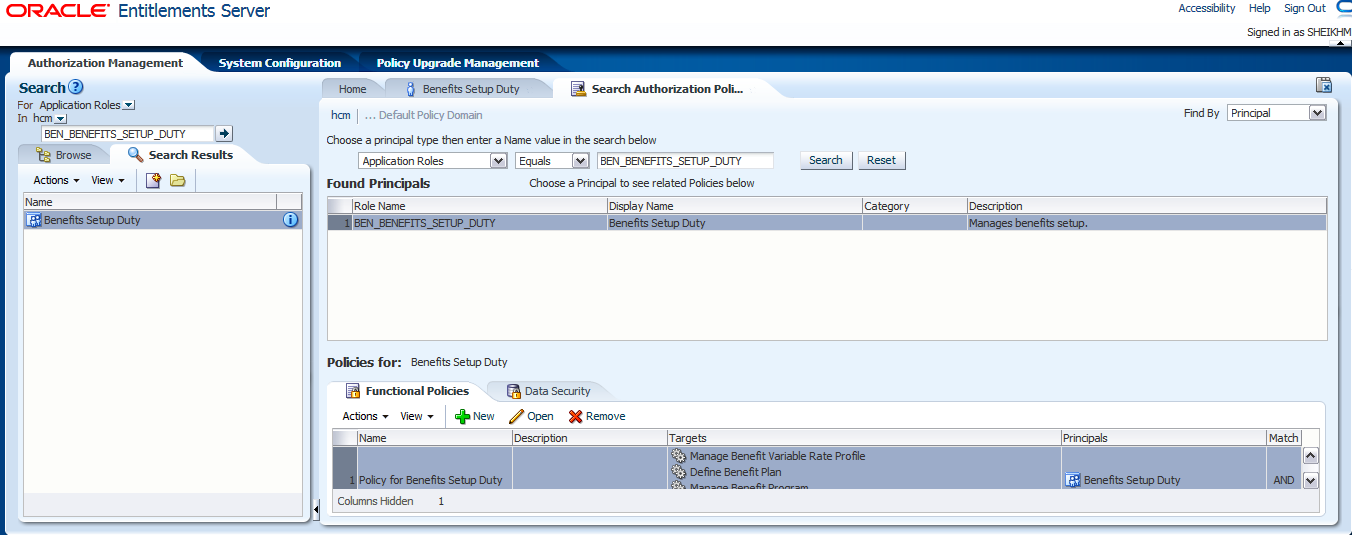Click Manage Benefit Variable Rate Profile target text
Screen dimensions: 1361x535
click(x=777, y=456)
